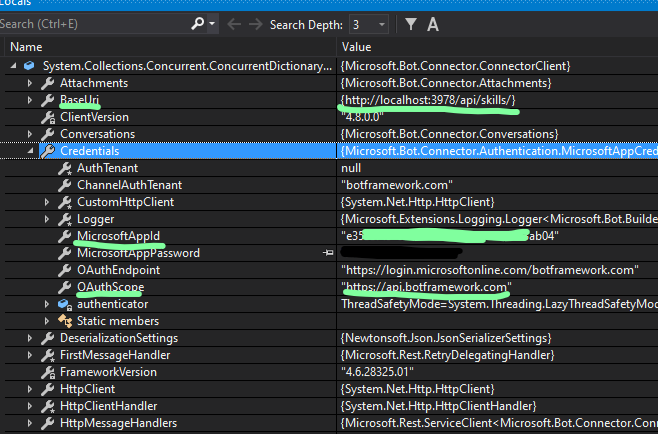Click the search magnifier icon
The width and height of the screenshot is (658, 434).
197,24
